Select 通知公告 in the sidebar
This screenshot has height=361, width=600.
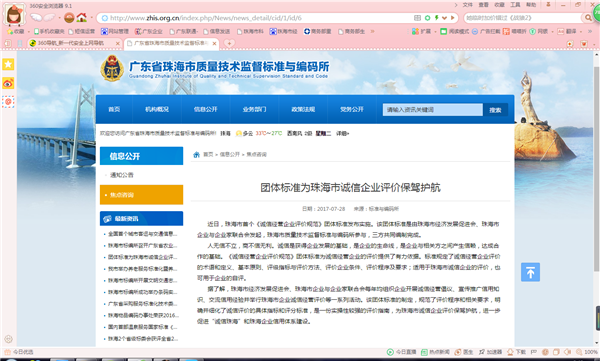pos(141,175)
